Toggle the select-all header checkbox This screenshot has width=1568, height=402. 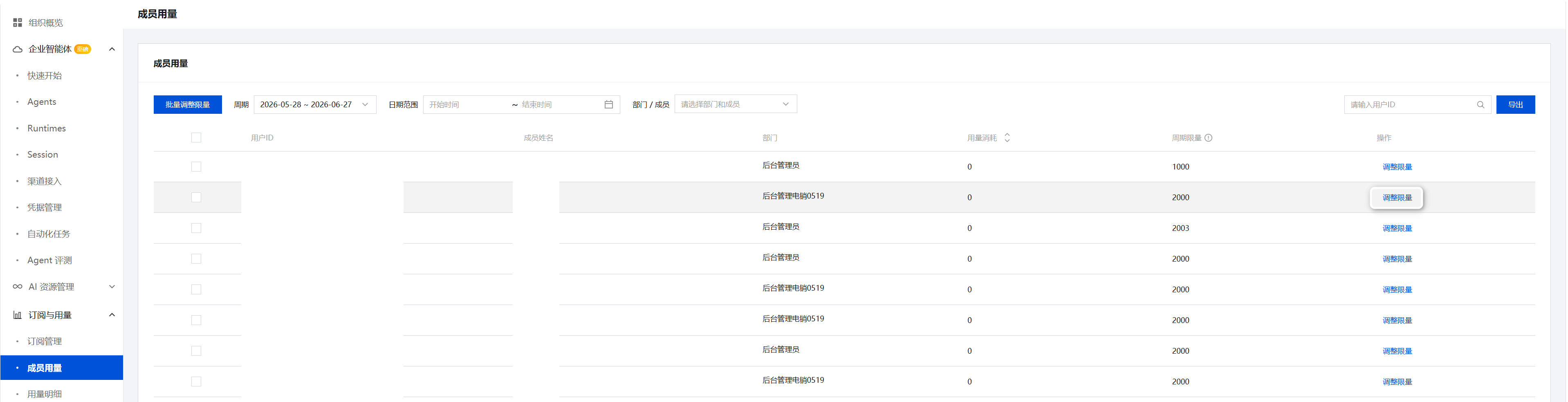(196, 138)
